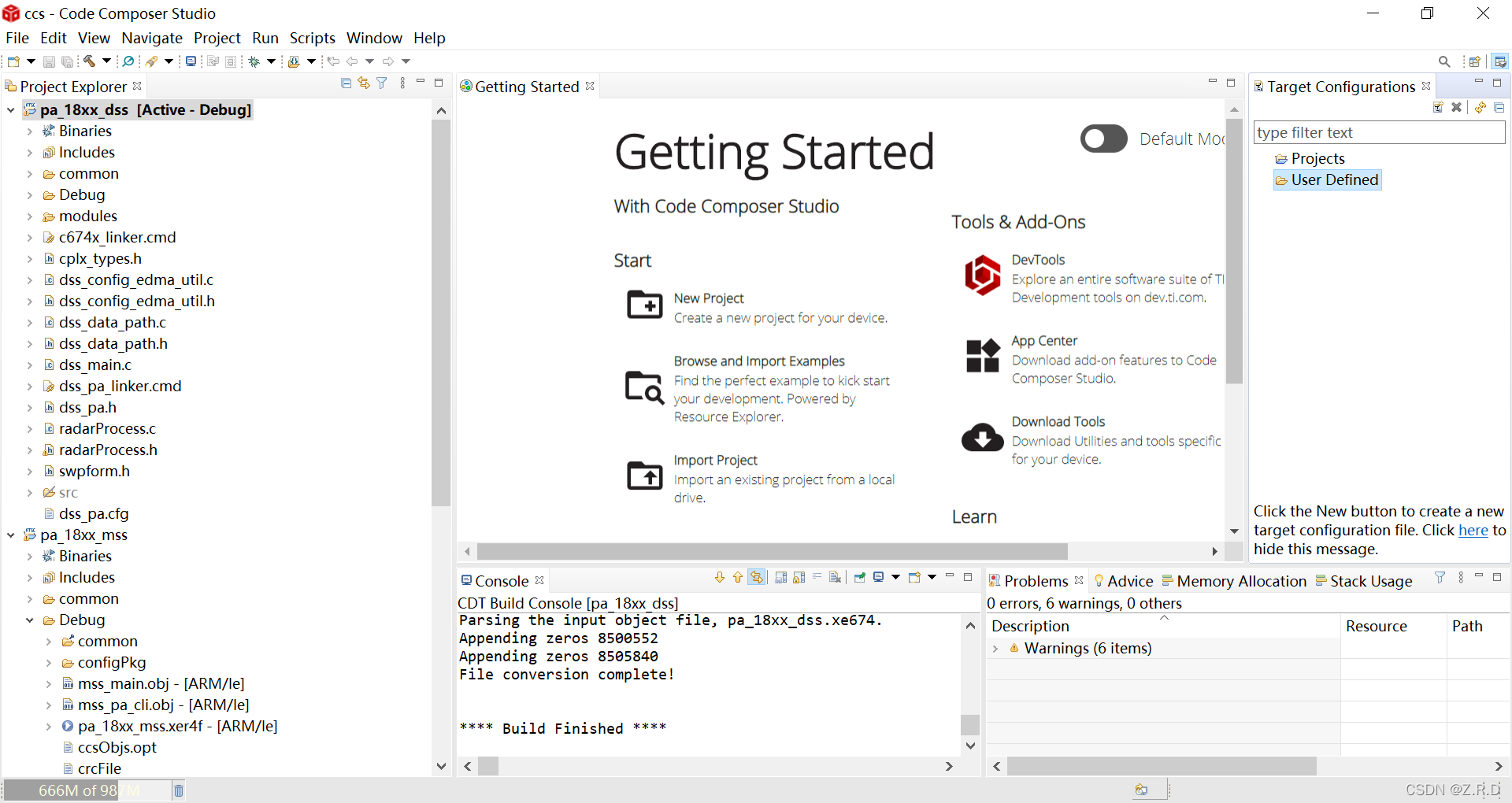This screenshot has width=1512, height=803.
Task: Switch to the Advice tab
Action: pyautogui.click(x=1124, y=581)
